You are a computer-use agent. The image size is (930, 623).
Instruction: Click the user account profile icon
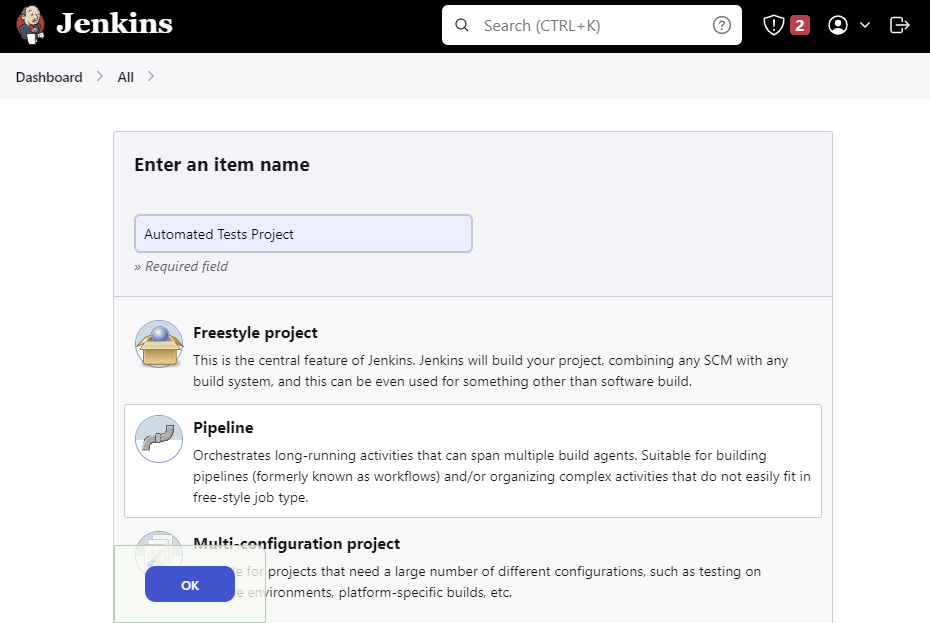point(838,26)
